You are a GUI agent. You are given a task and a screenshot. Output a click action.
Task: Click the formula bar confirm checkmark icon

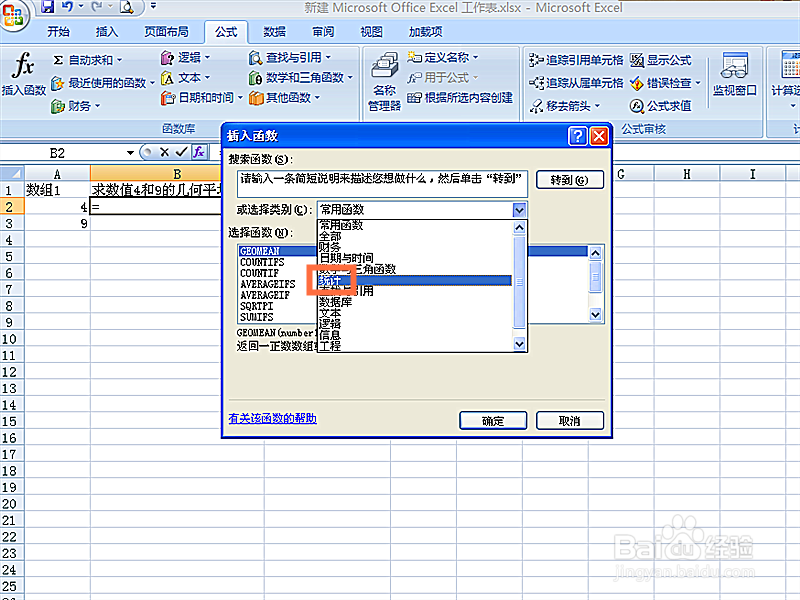pos(181,152)
